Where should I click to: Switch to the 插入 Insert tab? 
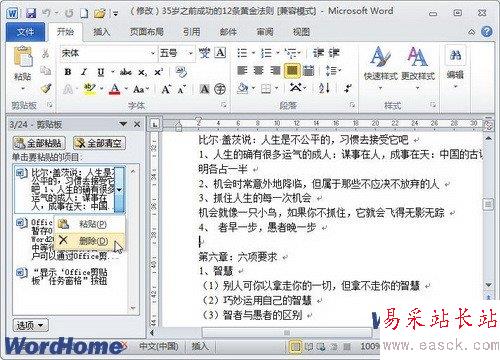click(102, 32)
